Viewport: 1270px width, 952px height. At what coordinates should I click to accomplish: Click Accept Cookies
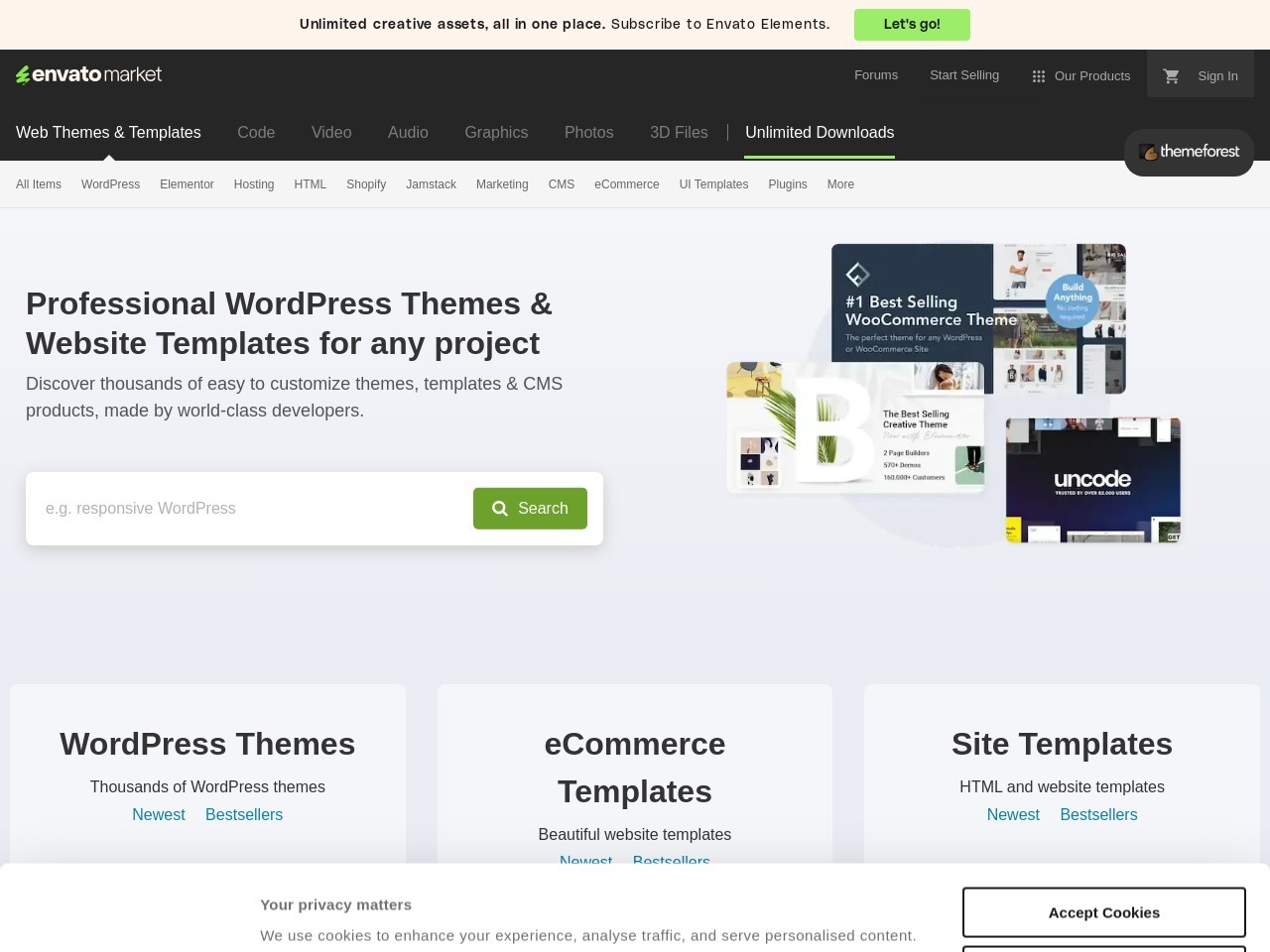[x=1103, y=911]
